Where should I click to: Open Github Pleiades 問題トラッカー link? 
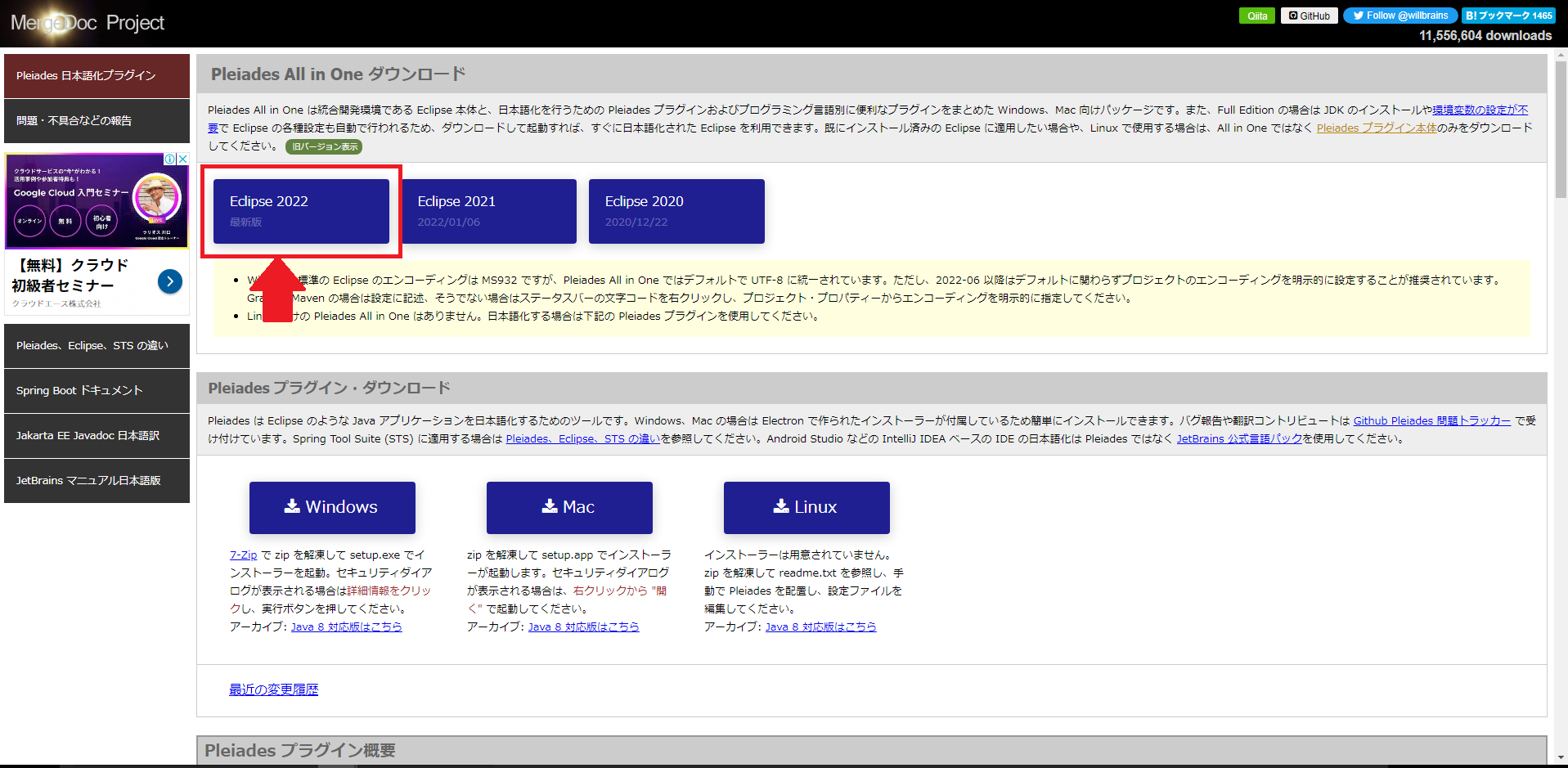pos(1431,420)
